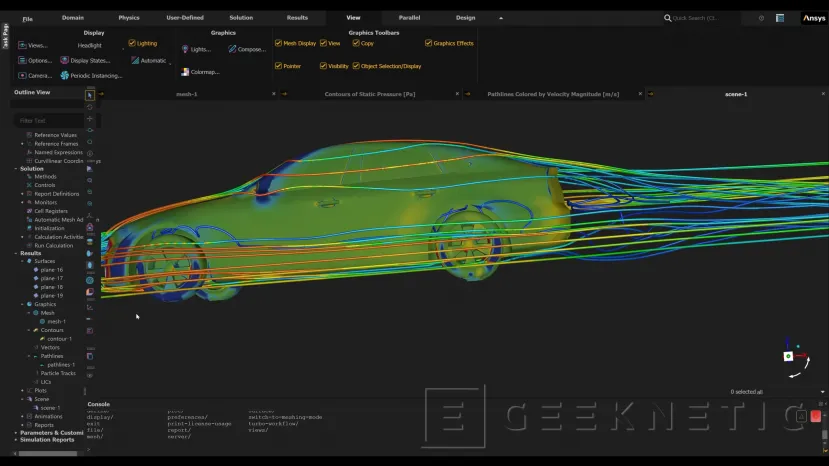Click the Quick Search field

click(x=701, y=18)
